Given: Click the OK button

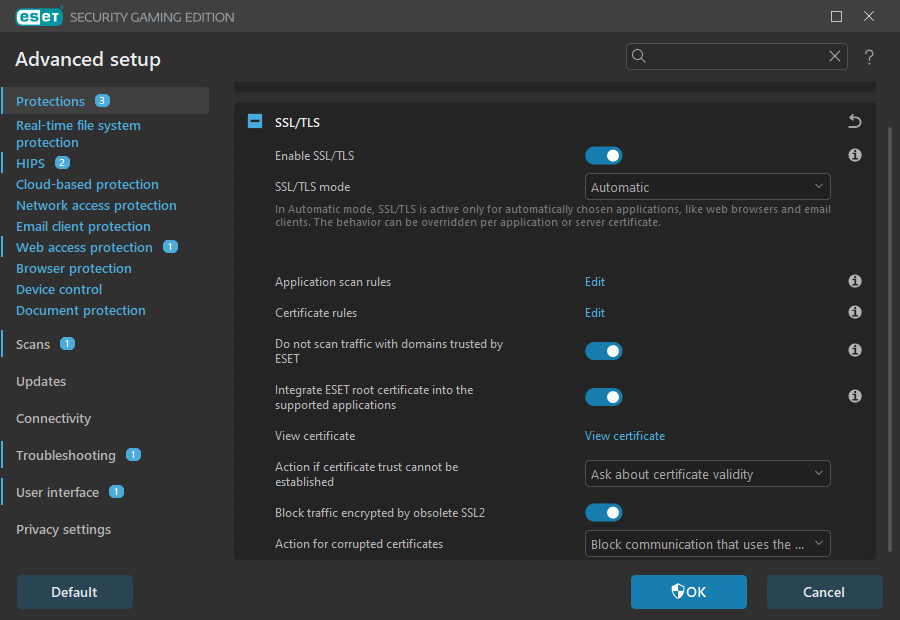Looking at the screenshot, I should pyautogui.click(x=689, y=592).
